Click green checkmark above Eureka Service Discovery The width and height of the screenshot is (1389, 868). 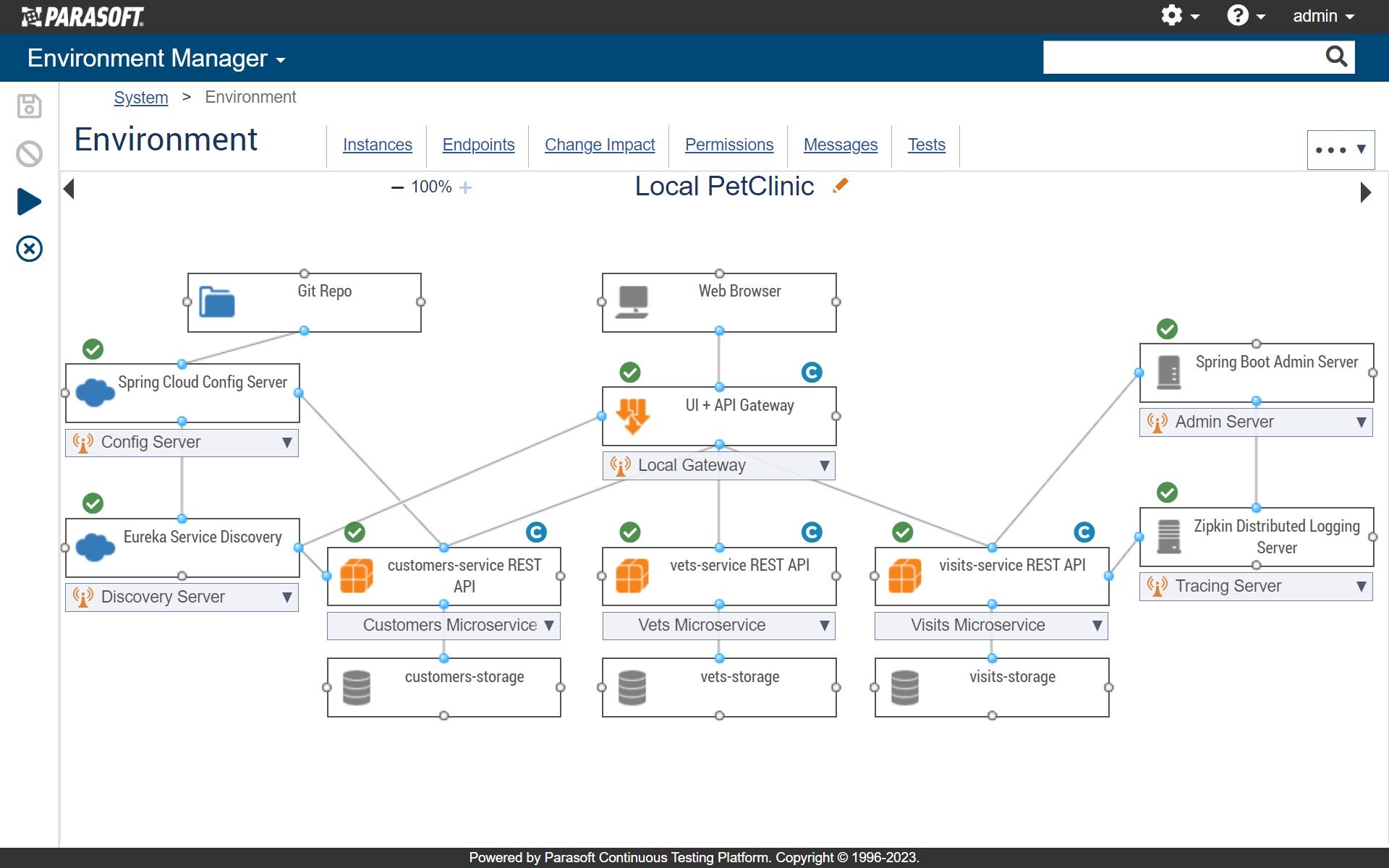(93, 503)
